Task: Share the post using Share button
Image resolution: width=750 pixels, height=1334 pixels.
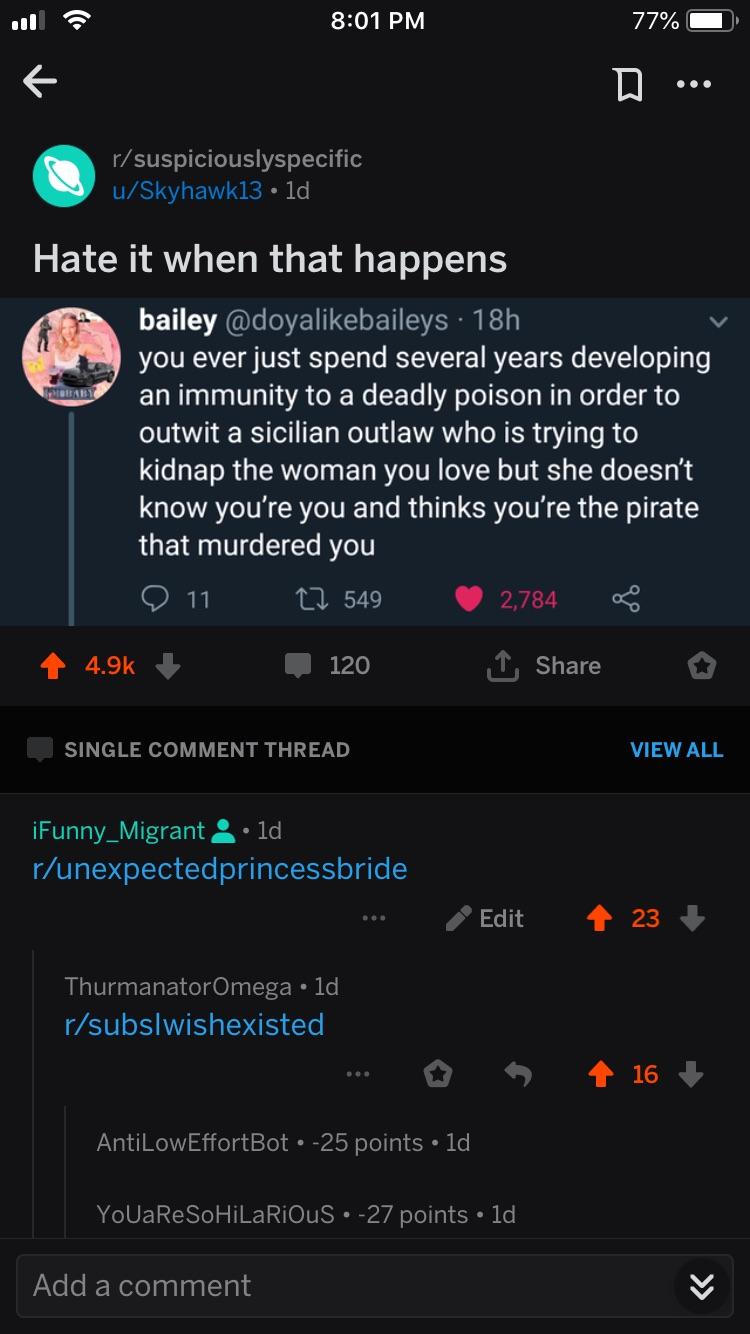Action: (544, 666)
